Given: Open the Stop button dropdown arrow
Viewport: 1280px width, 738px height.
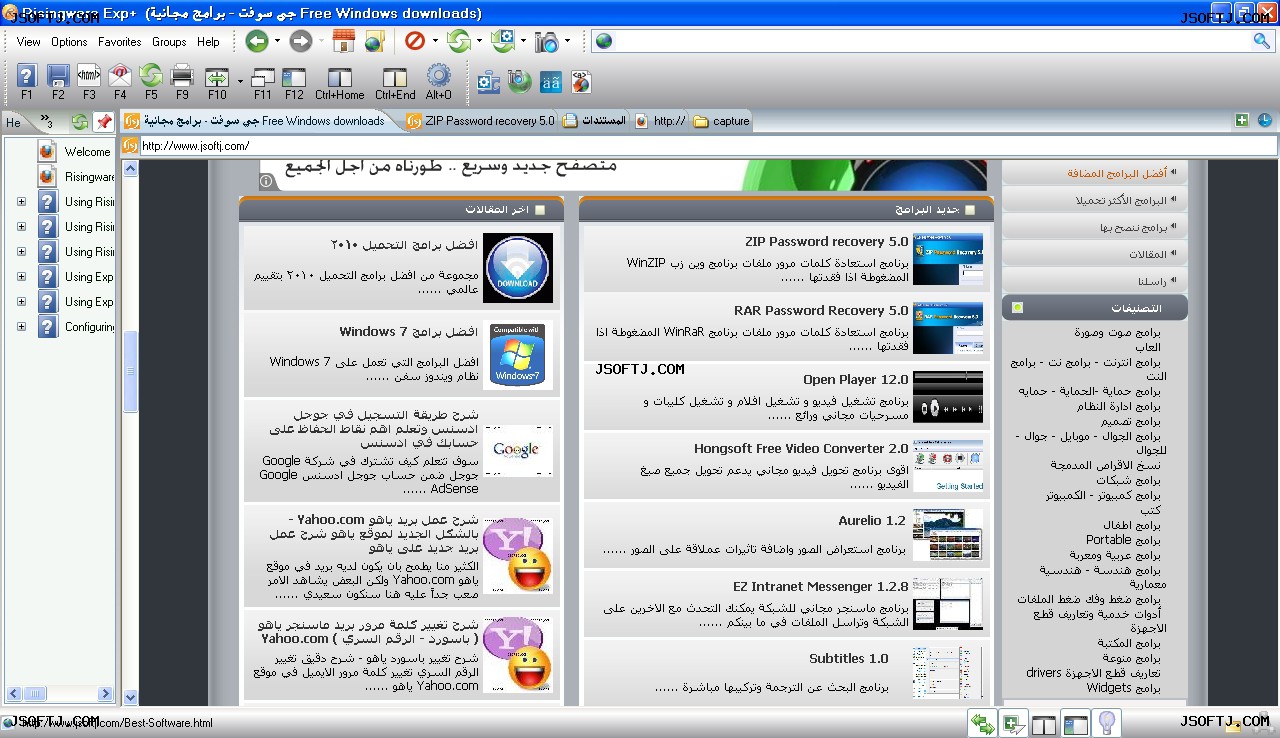Looking at the screenshot, I should pyautogui.click(x=436, y=42).
